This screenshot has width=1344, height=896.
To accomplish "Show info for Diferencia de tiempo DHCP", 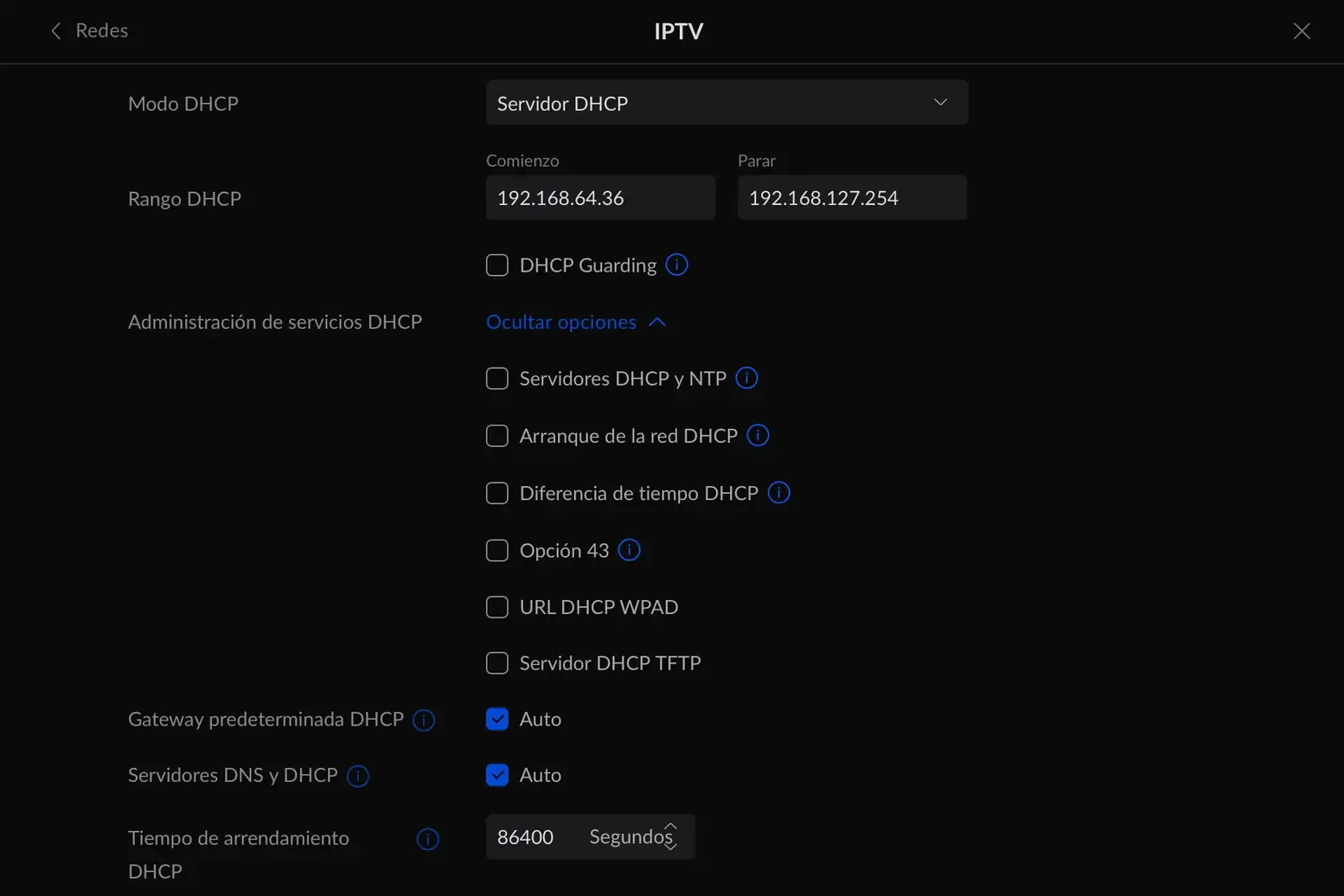I will pos(778,492).
